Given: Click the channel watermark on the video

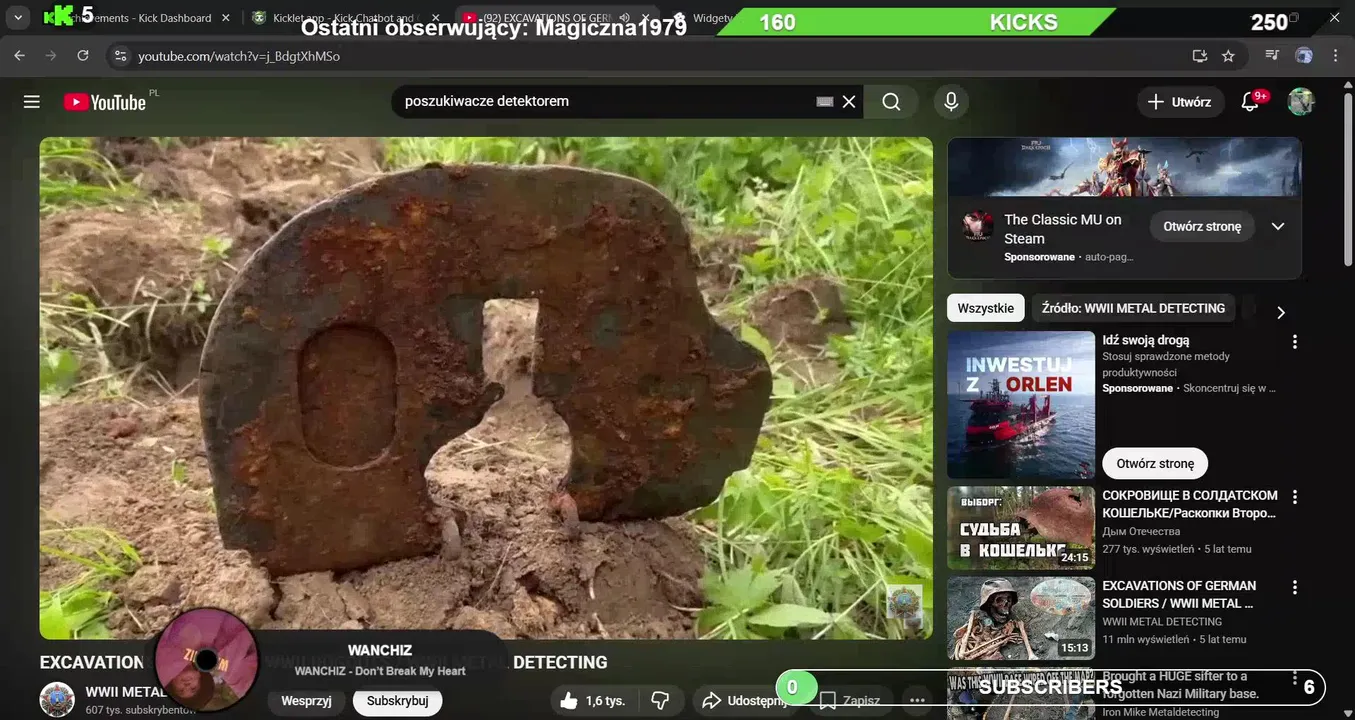Looking at the screenshot, I should click(x=904, y=602).
